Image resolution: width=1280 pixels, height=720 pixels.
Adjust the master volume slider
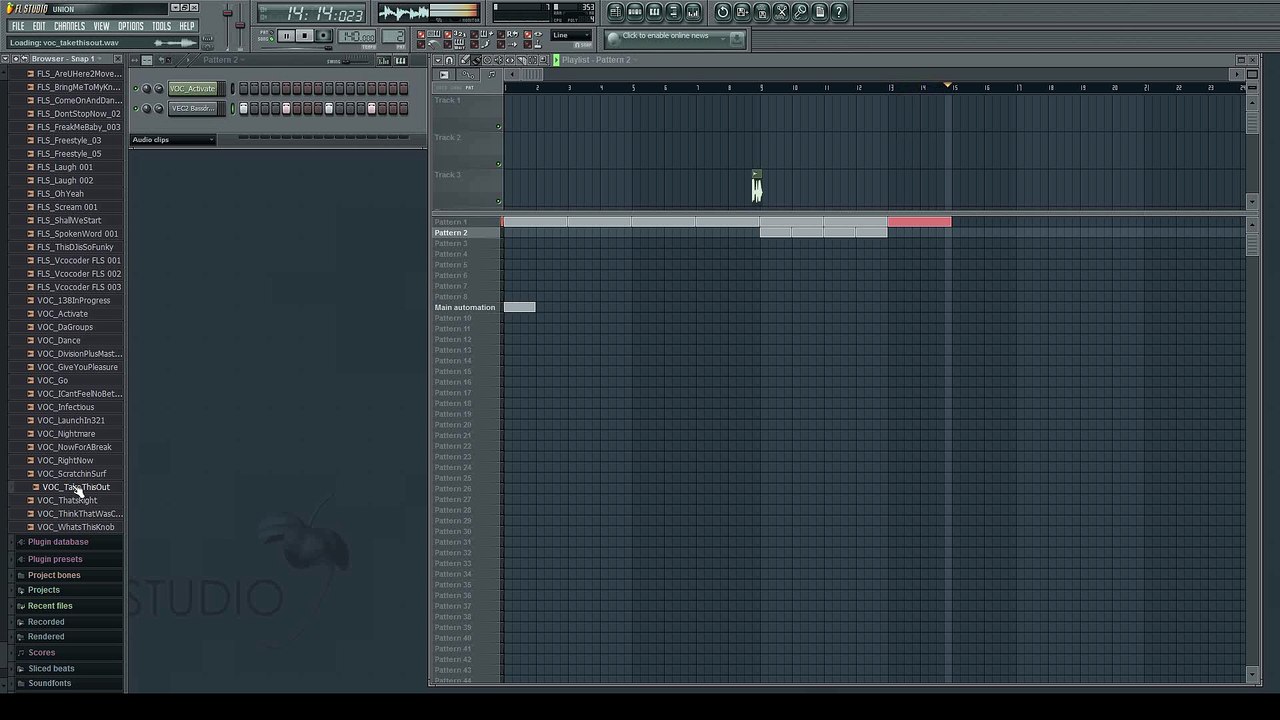click(227, 25)
